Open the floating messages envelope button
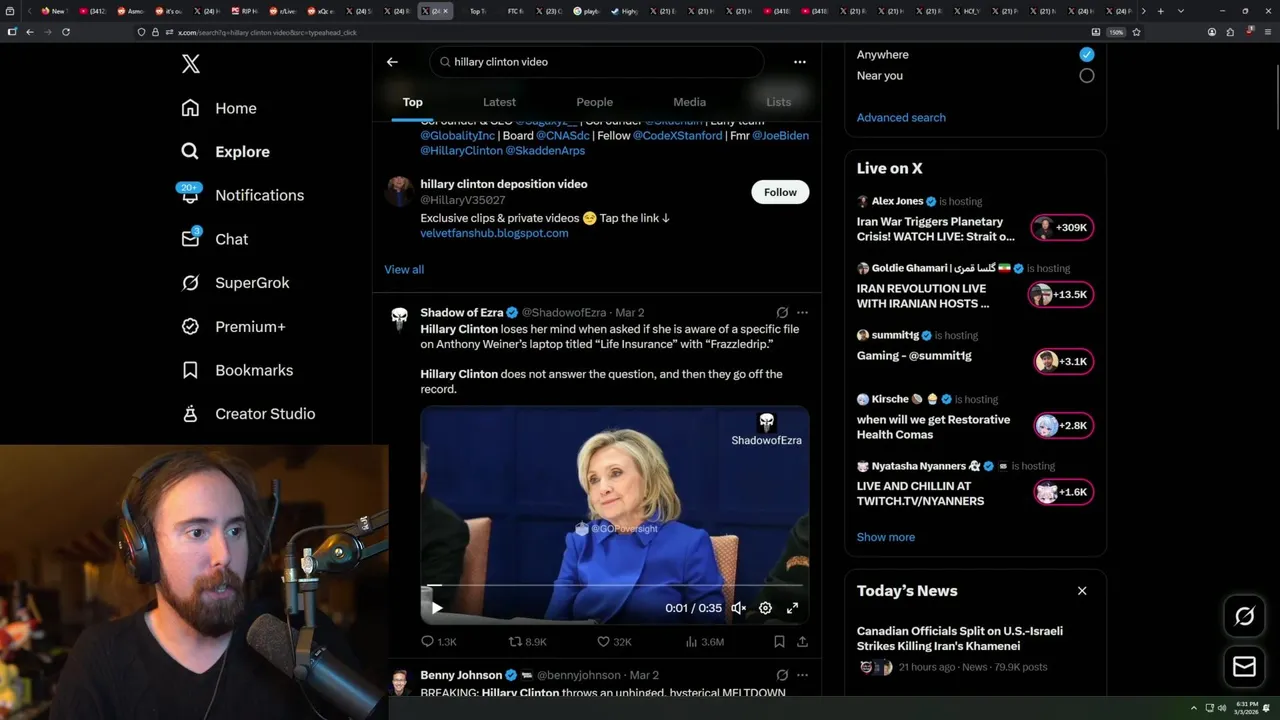 click(1245, 667)
